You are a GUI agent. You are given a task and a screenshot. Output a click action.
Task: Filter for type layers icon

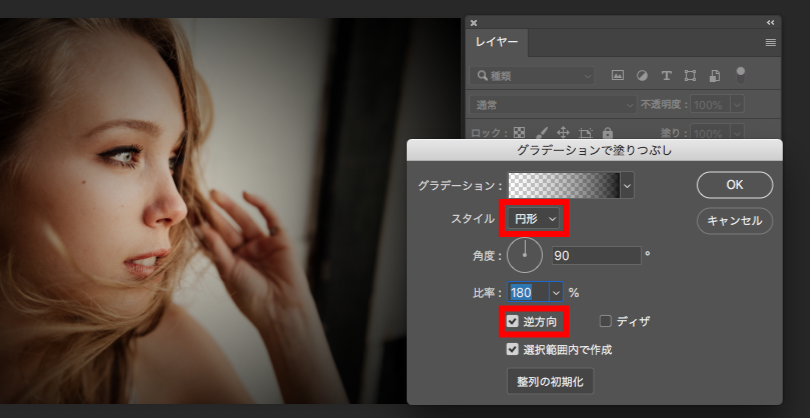[x=666, y=75]
